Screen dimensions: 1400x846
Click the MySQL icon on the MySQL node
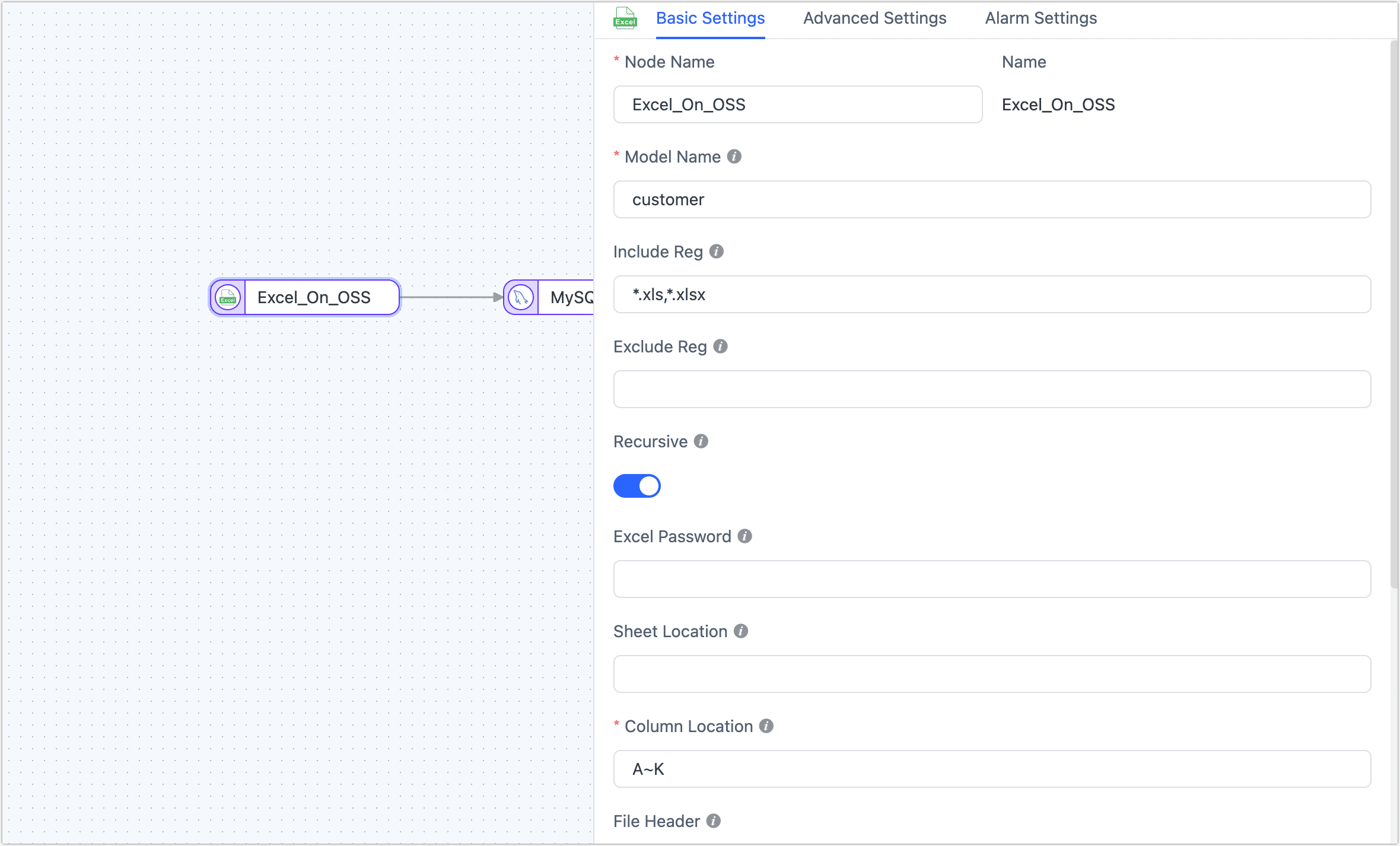pos(520,297)
